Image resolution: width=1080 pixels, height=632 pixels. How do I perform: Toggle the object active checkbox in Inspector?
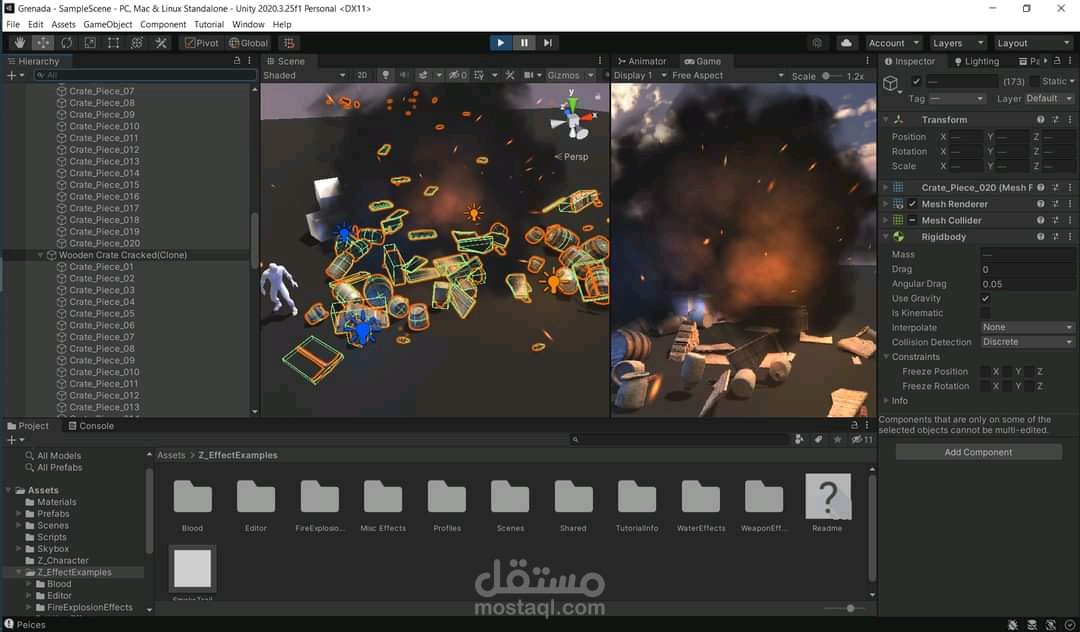[x=916, y=81]
